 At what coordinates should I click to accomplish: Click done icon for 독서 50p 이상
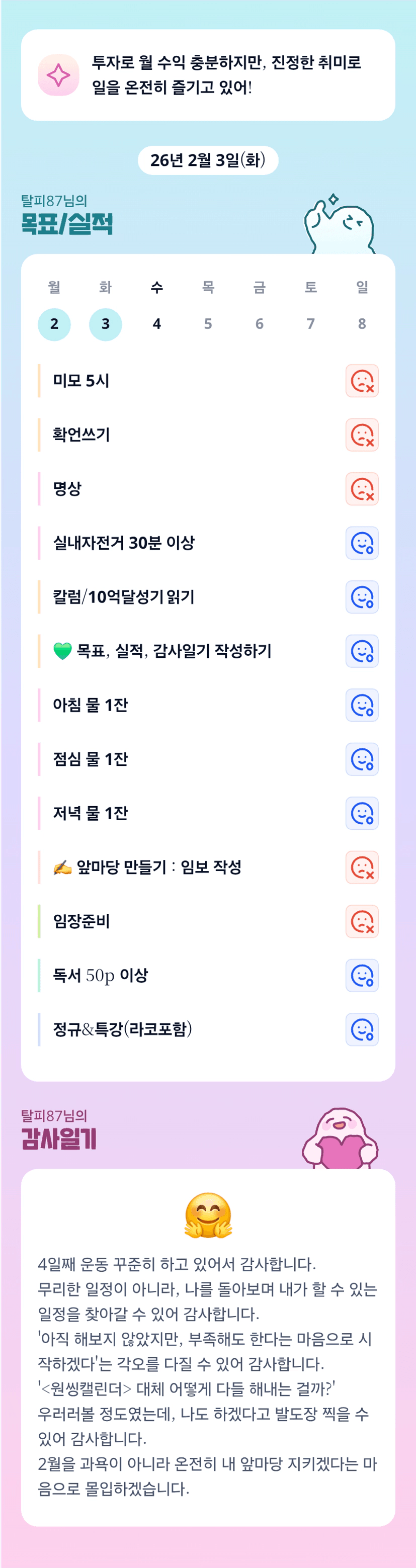pyautogui.click(x=362, y=975)
